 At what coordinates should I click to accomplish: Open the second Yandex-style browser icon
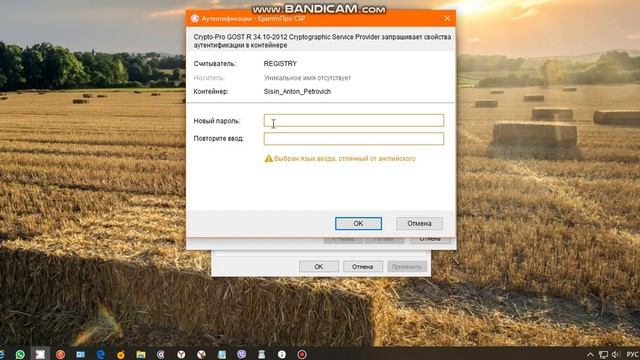point(201,354)
